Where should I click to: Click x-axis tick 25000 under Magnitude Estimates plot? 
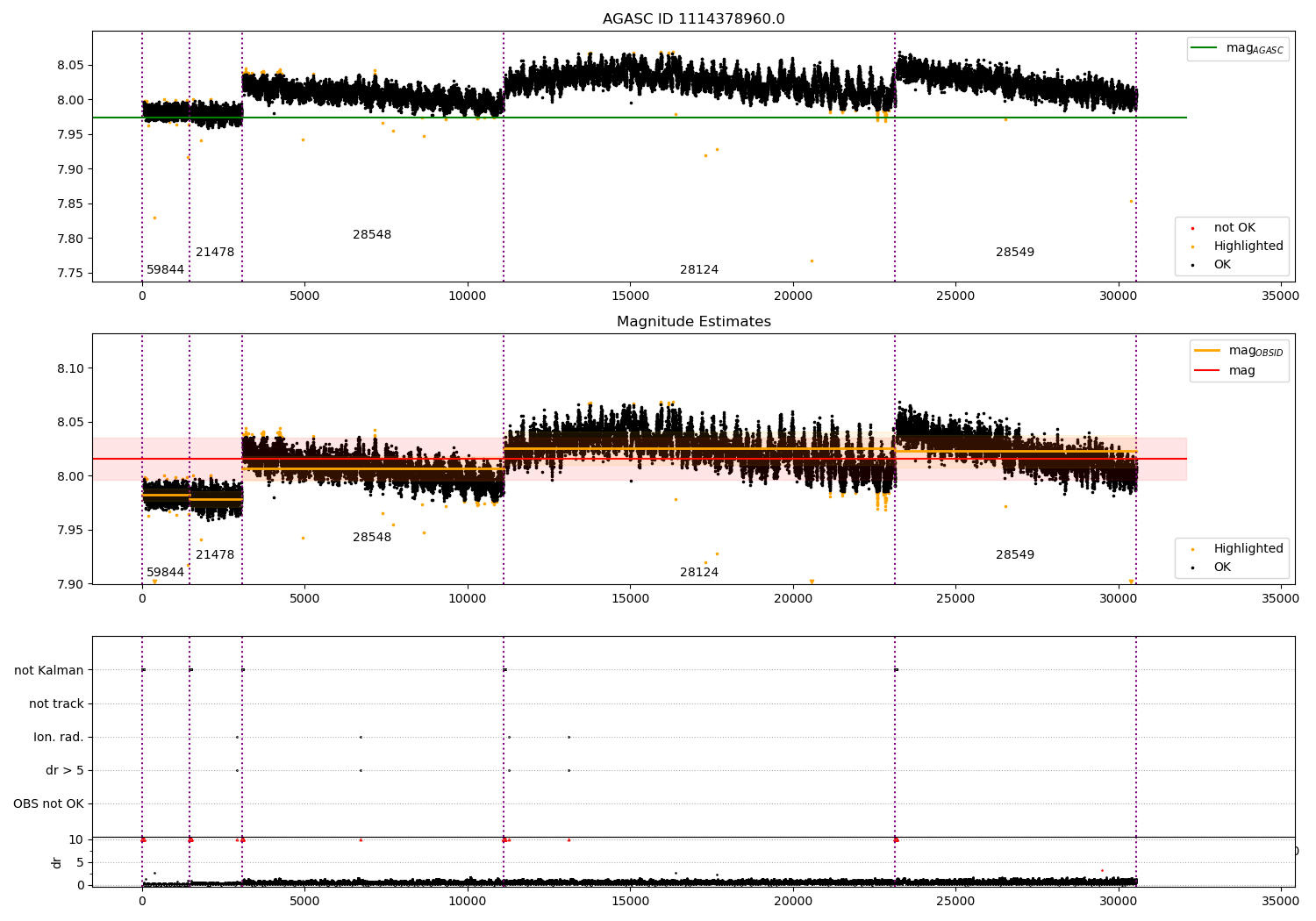pos(955,599)
